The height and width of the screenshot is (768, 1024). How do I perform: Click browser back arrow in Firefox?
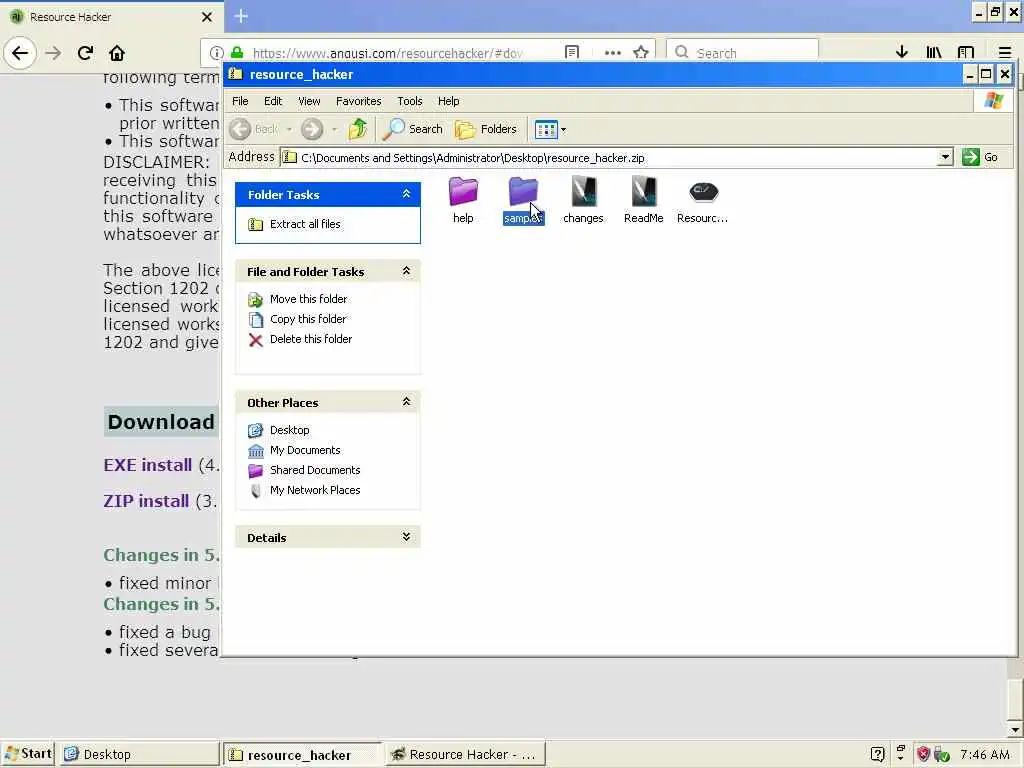20,53
